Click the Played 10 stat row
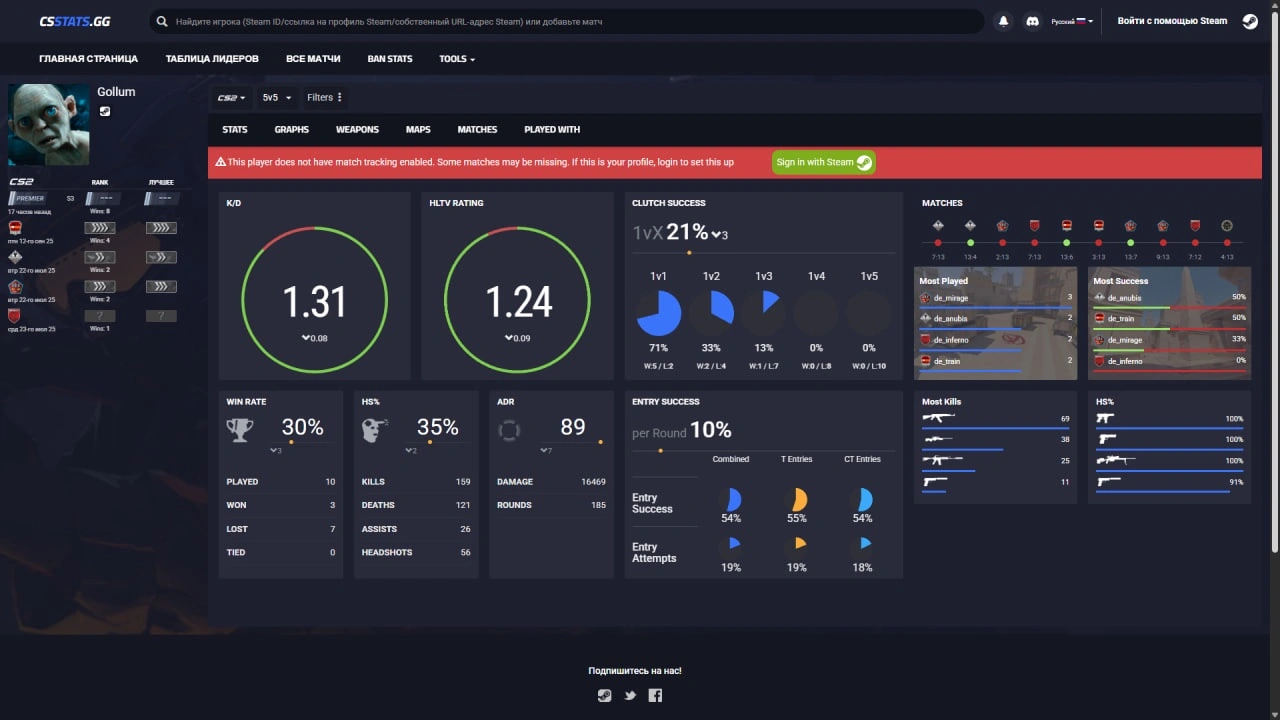1280x720 pixels. (281, 481)
